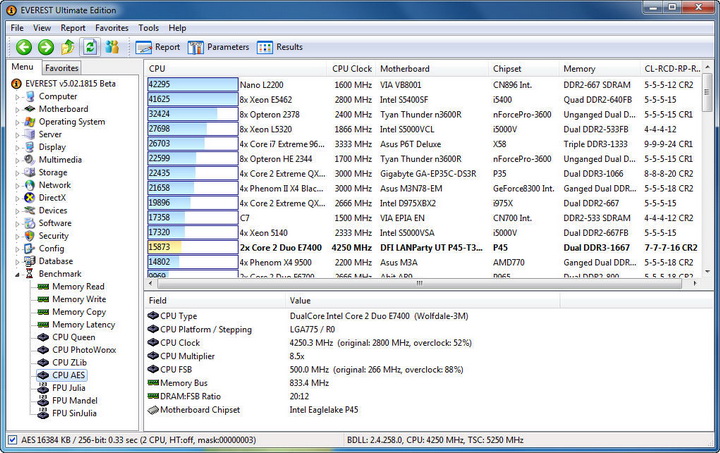
Task: Sort by the CPU Clock column header
Action: click(351, 69)
